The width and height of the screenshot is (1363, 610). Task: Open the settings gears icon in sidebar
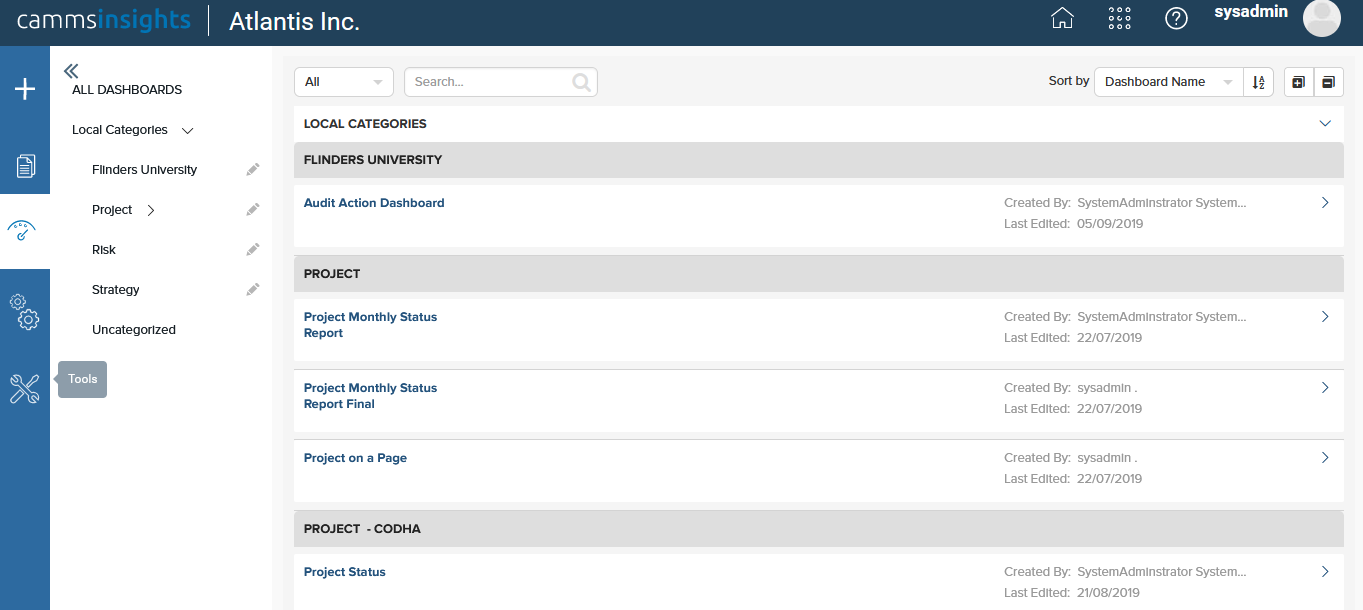(24, 312)
